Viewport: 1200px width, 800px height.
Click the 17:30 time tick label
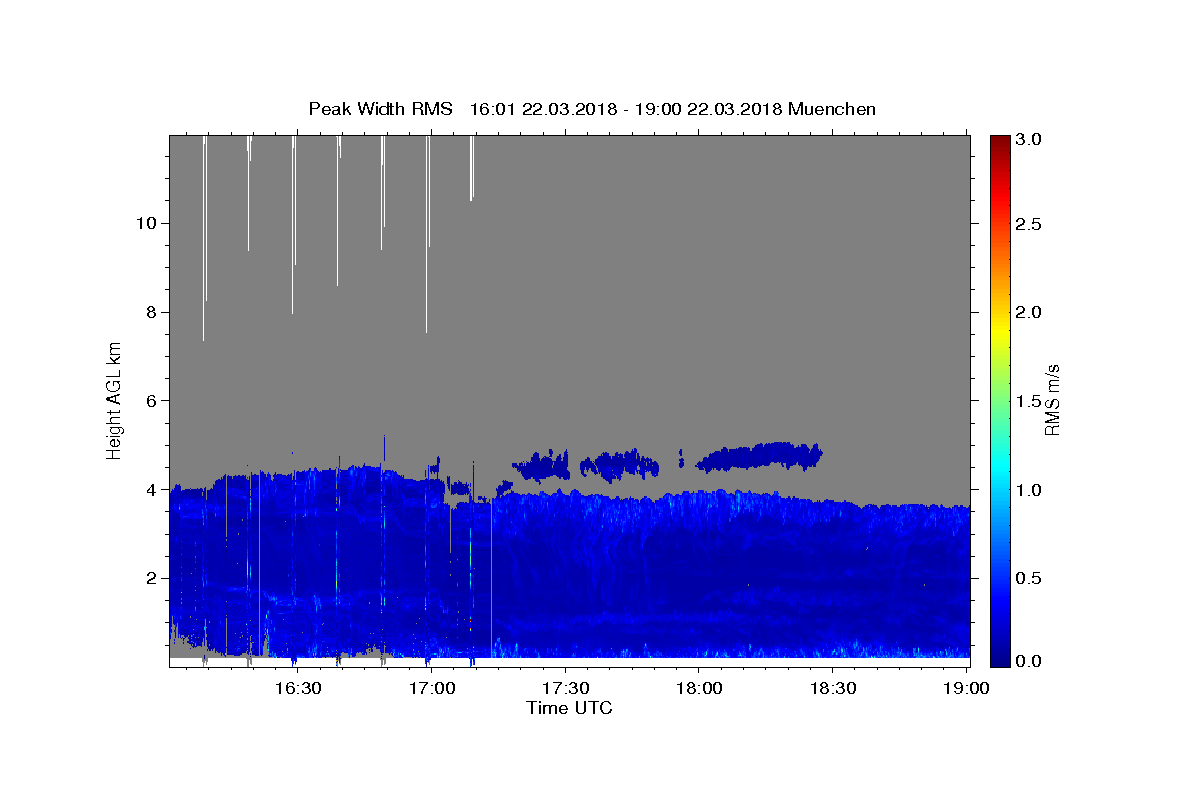(565, 688)
